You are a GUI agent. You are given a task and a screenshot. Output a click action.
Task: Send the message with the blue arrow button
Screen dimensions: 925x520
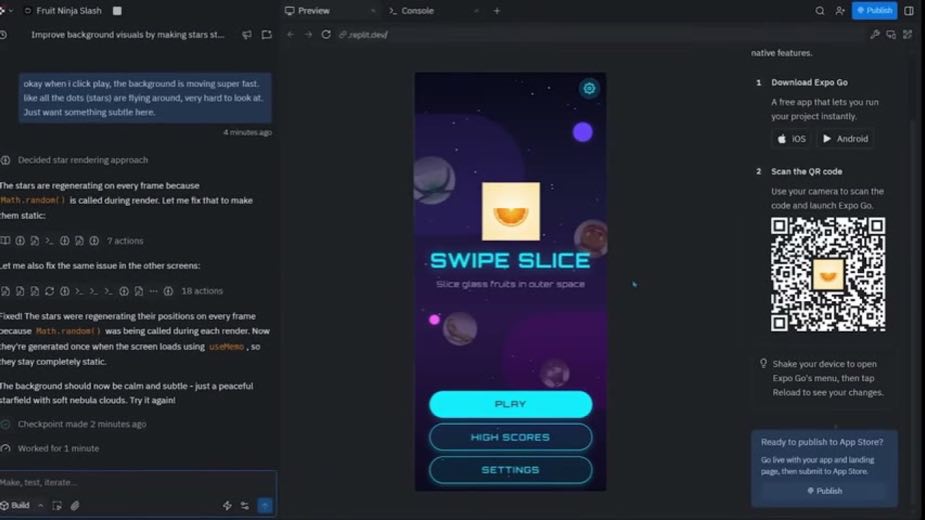tap(265, 506)
